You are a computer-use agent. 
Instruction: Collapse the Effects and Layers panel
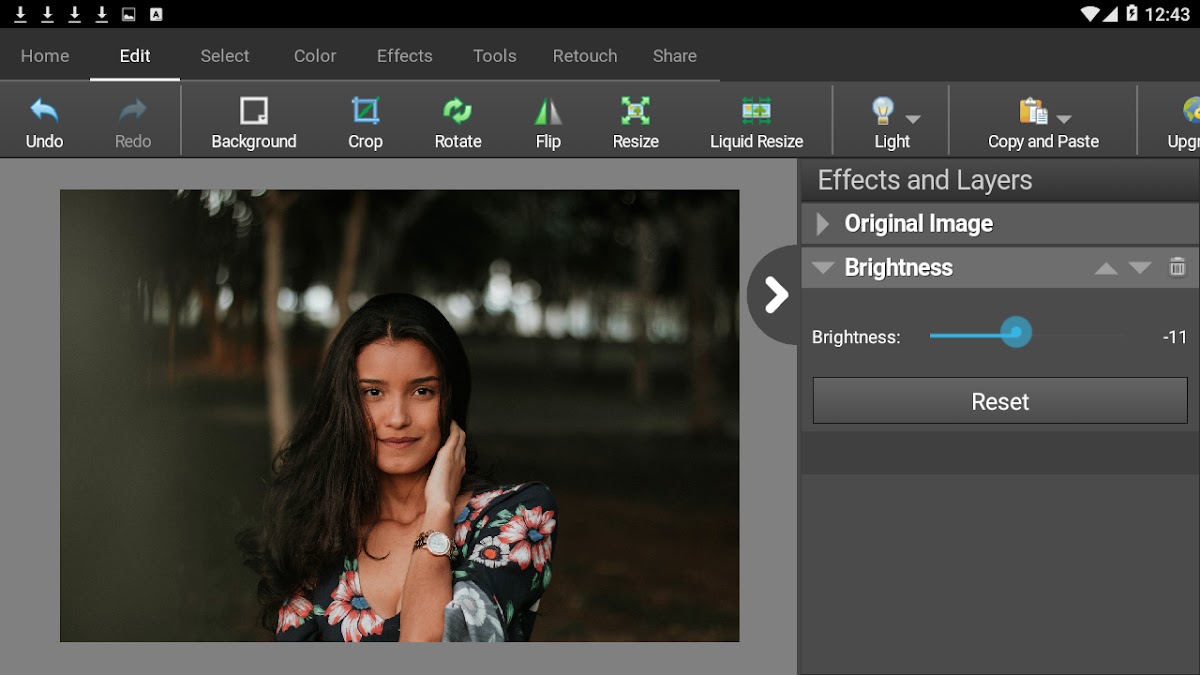(x=775, y=294)
